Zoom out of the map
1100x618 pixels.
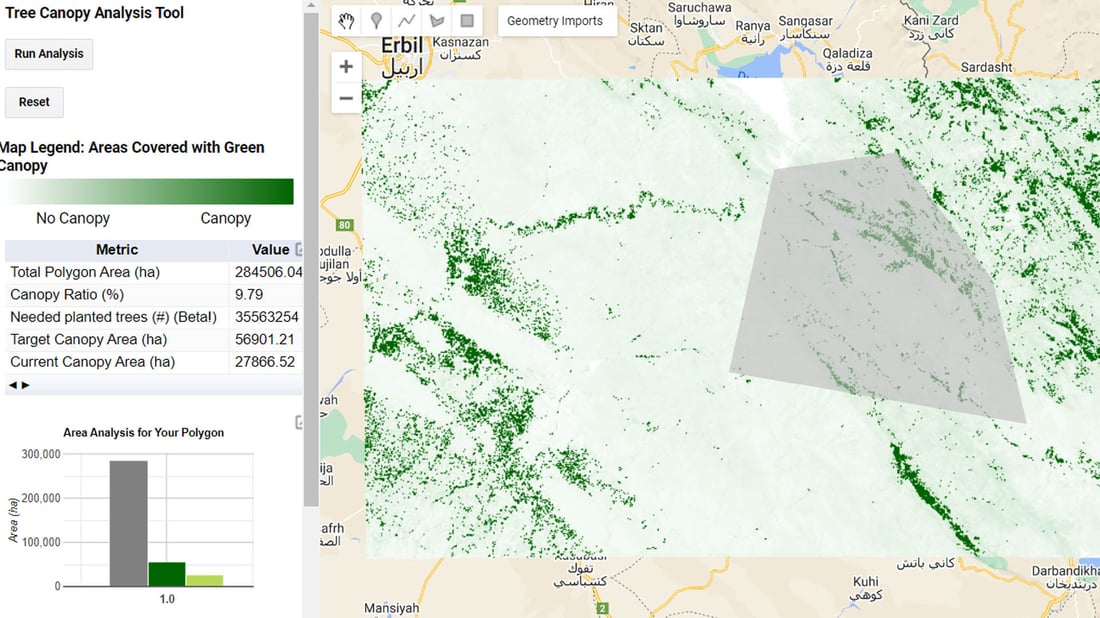click(x=346, y=98)
